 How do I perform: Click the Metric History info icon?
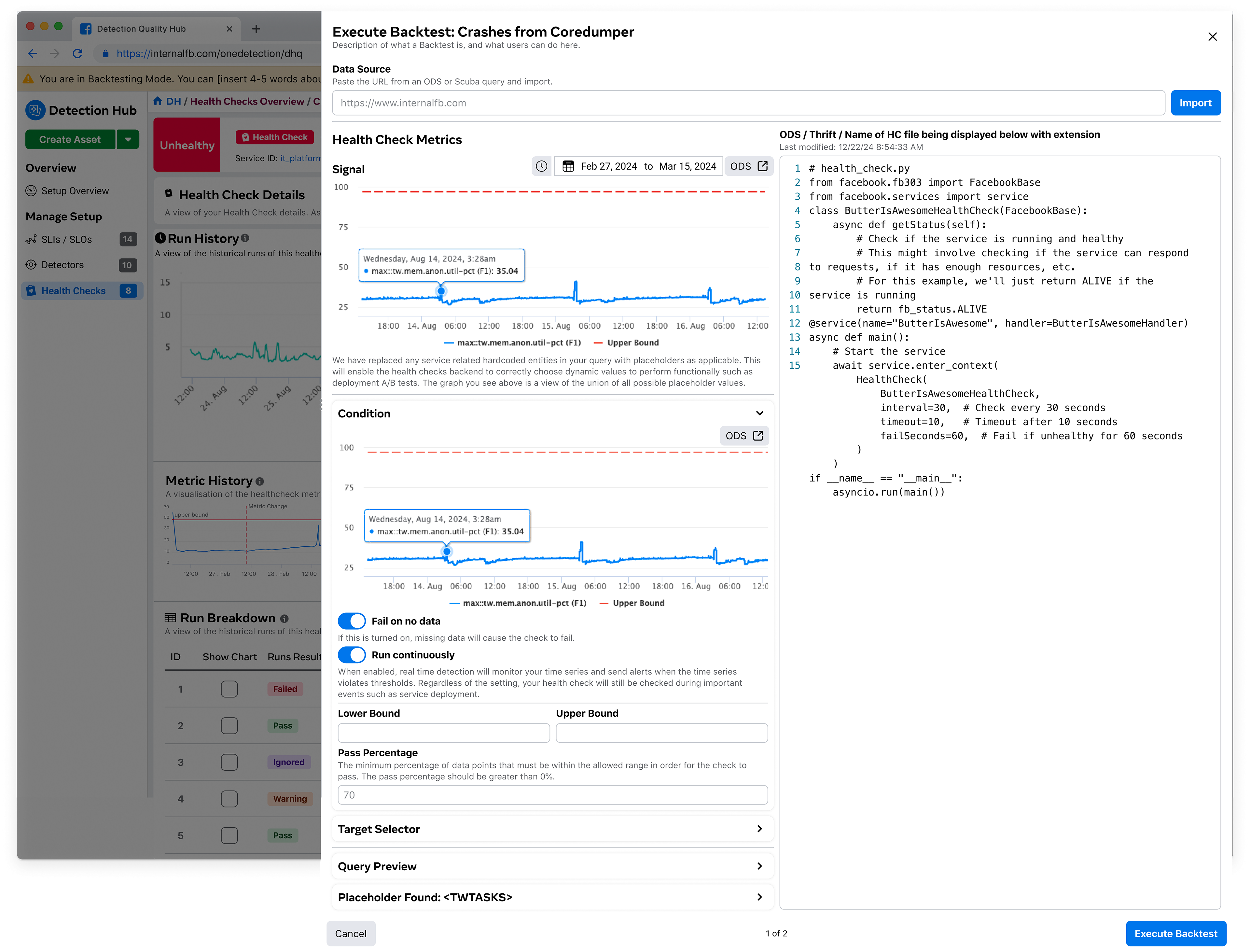click(x=259, y=481)
